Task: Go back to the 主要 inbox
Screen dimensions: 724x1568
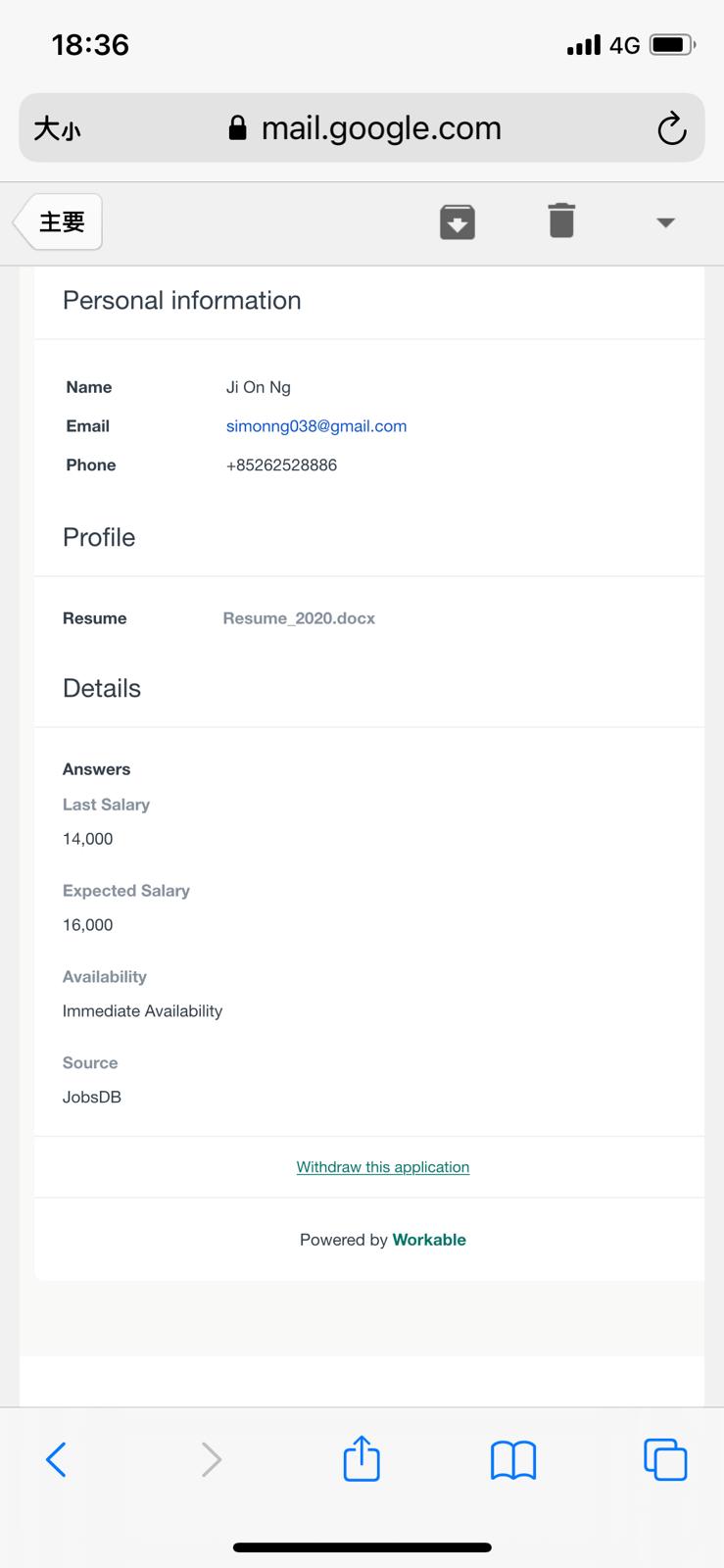Action: (x=60, y=222)
